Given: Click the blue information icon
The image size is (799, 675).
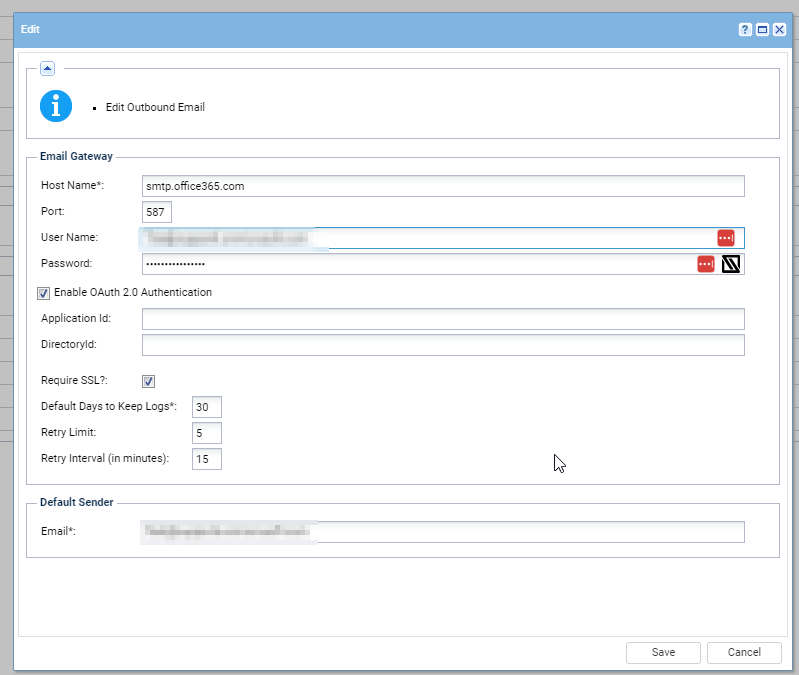Looking at the screenshot, I should click(x=56, y=106).
